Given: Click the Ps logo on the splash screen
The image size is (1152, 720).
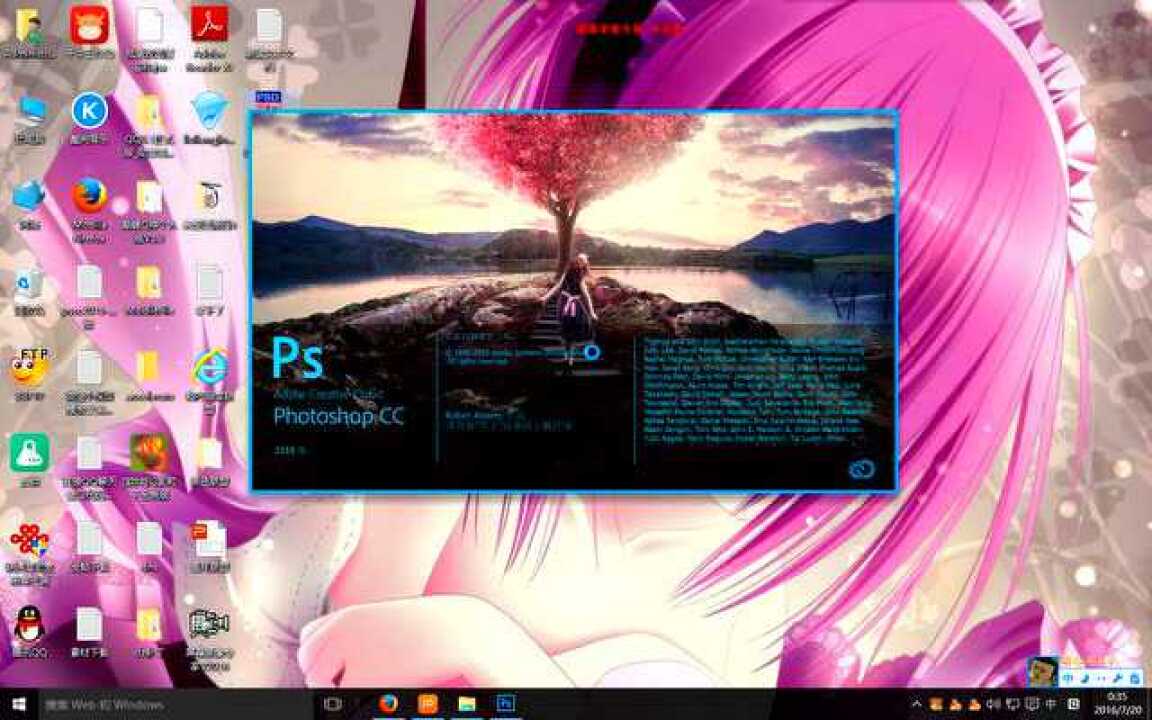Looking at the screenshot, I should coord(298,357).
